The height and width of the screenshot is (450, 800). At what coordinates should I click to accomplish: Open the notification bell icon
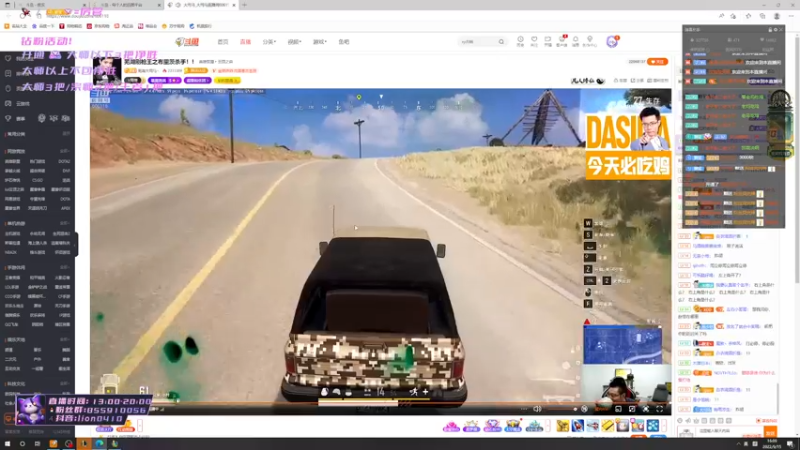click(576, 41)
